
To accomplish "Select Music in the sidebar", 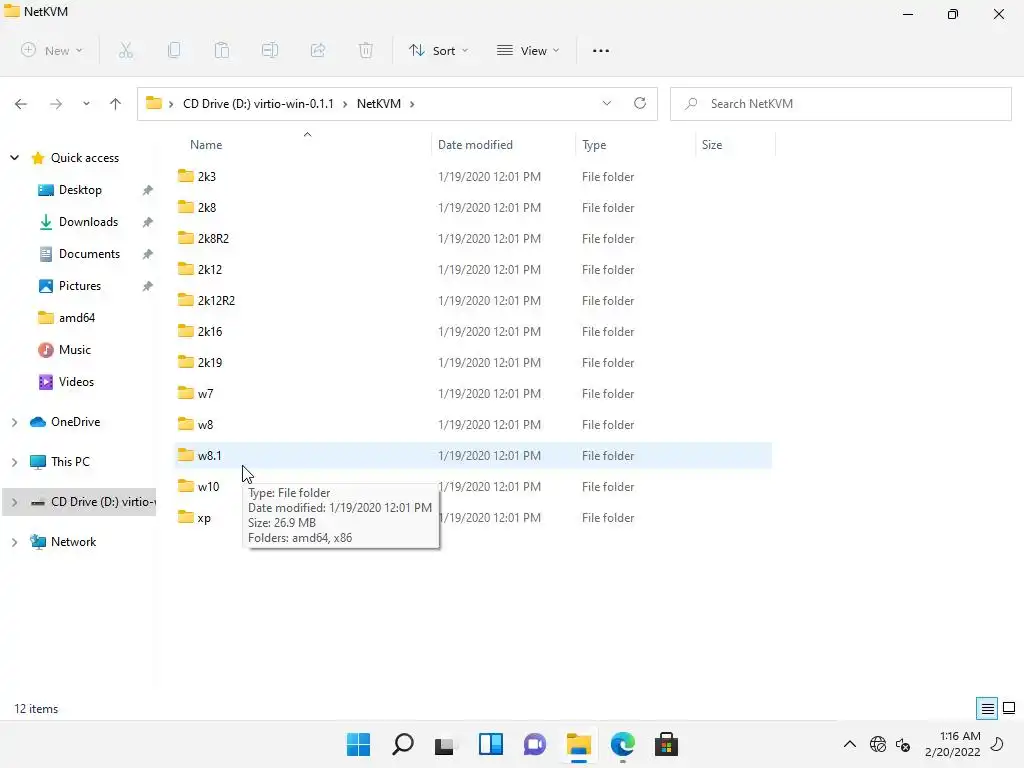I will 74,350.
